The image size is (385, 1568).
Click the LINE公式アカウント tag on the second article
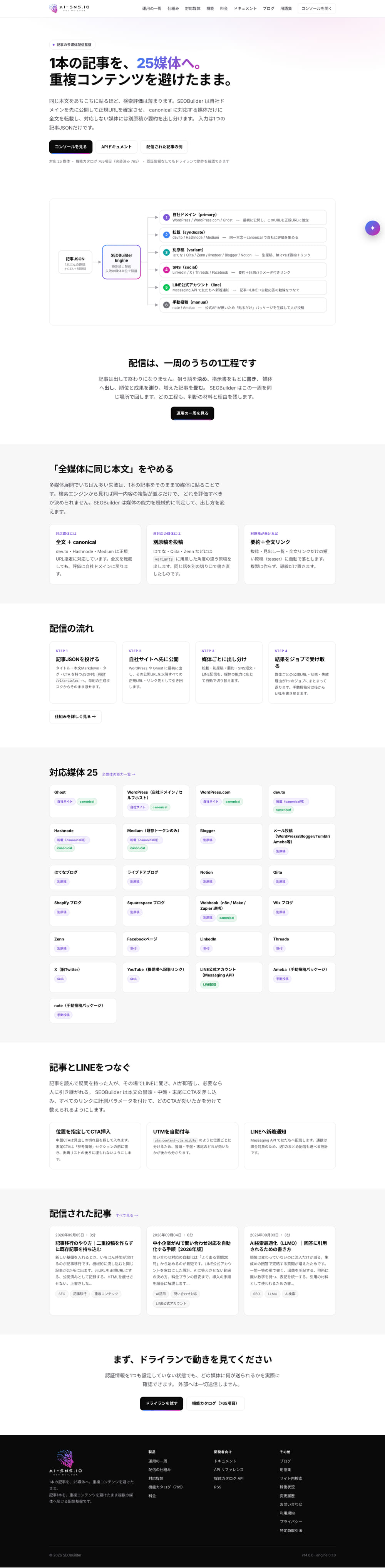[171, 1303]
